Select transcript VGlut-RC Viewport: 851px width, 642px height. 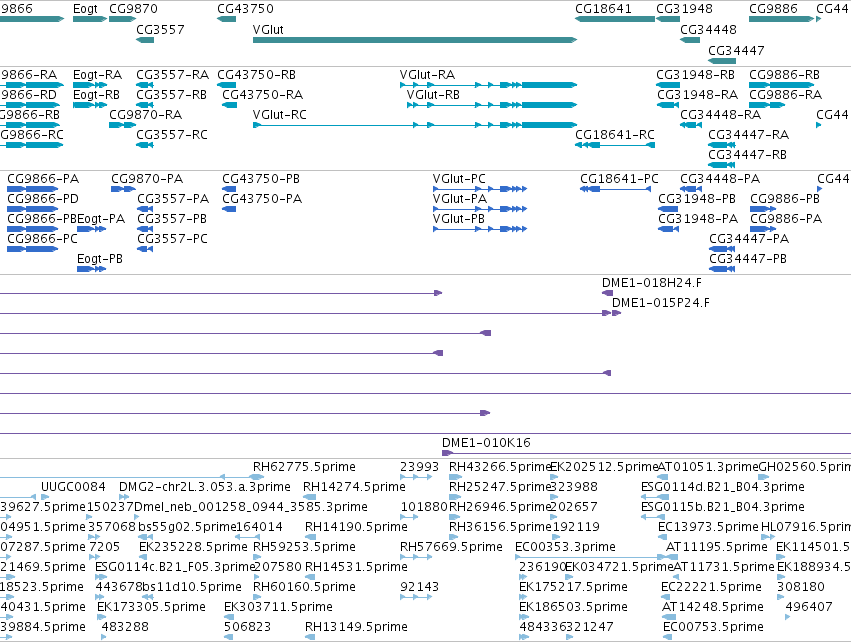coord(415,125)
